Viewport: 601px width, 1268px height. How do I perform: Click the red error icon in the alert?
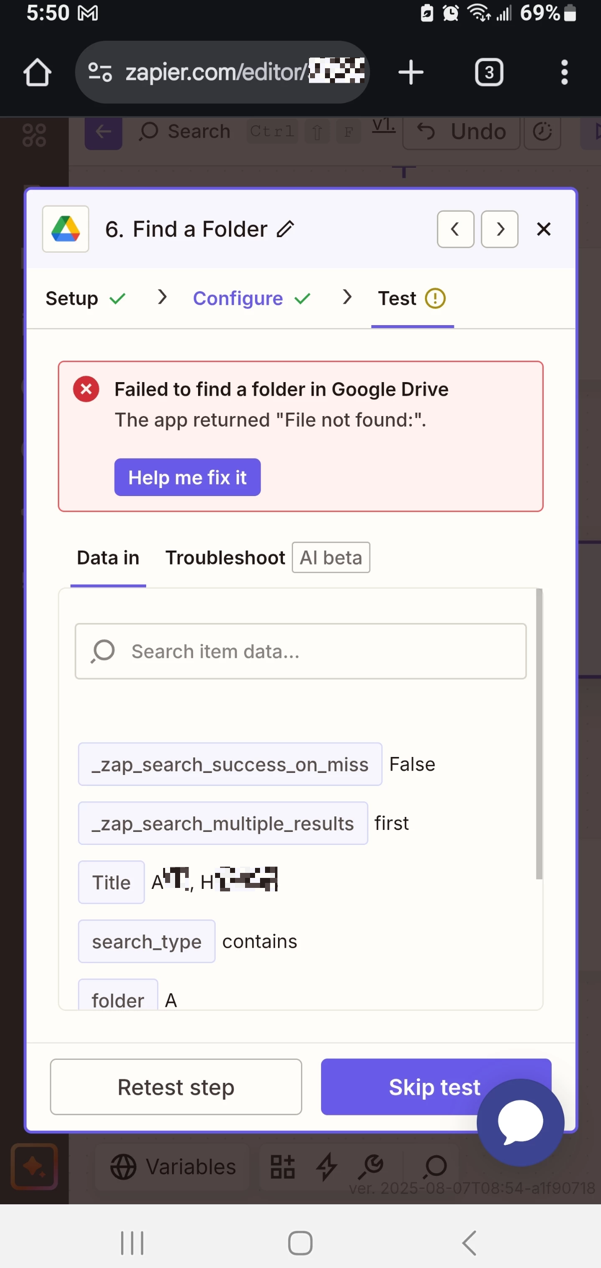coord(86,389)
